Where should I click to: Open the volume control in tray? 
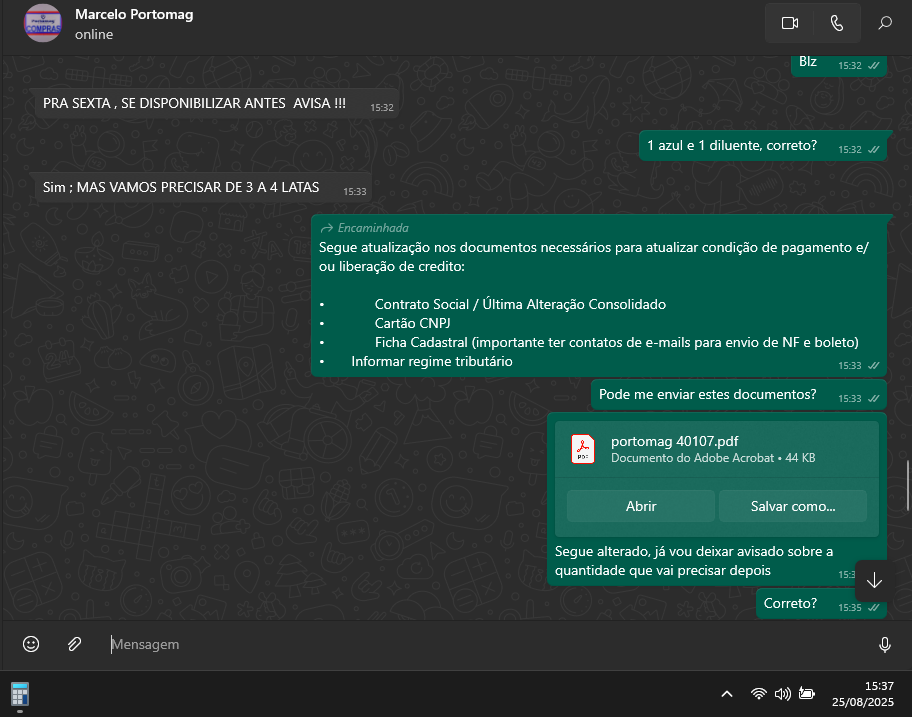(x=783, y=693)
